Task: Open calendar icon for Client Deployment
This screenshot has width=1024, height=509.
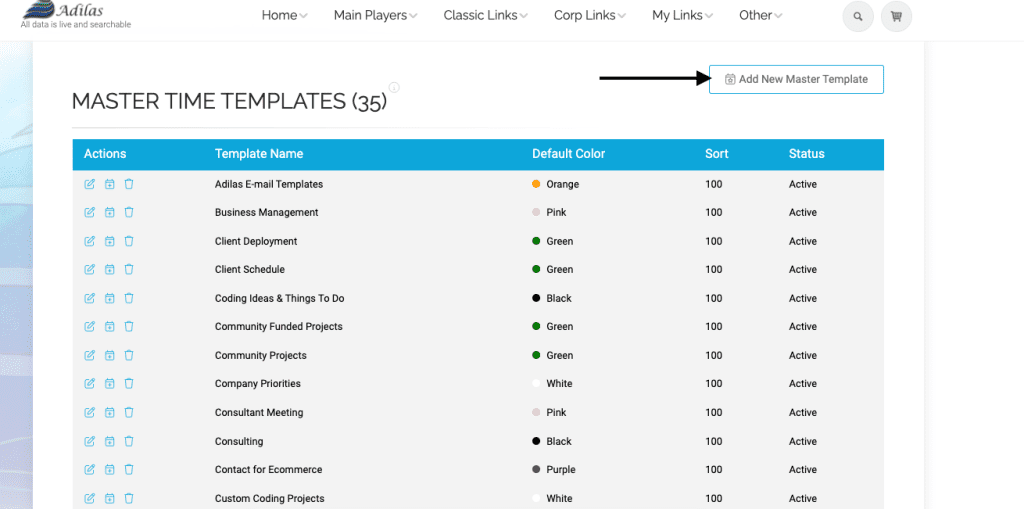Action: (110, 241)
